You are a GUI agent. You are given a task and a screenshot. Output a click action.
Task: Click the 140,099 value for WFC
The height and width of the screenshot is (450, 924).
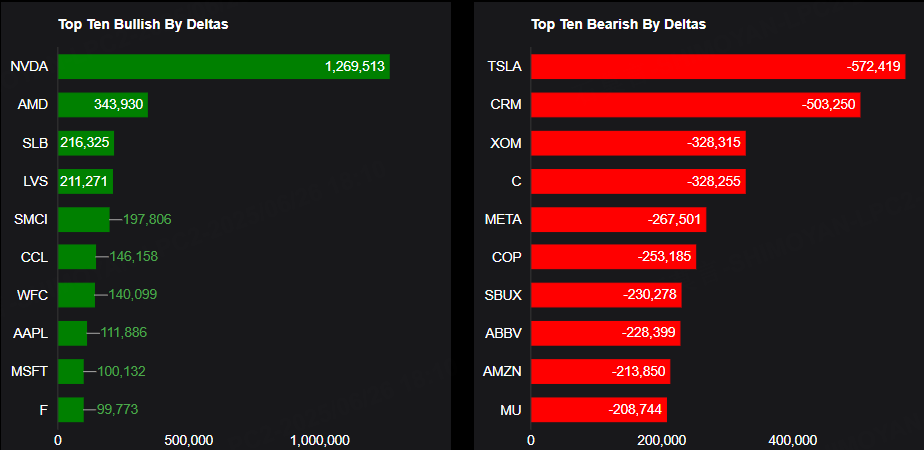click(x=133, y=295)
